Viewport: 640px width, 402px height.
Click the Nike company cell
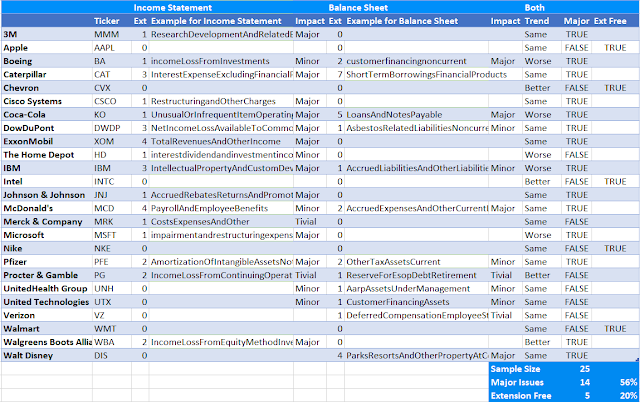(x=47, y=249)
